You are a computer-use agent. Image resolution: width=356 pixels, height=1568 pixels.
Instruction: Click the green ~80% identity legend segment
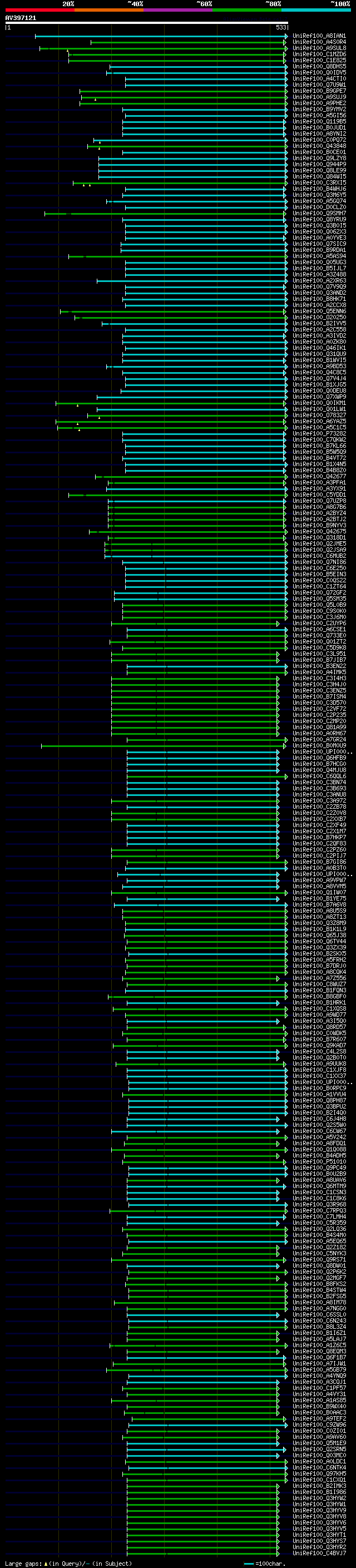(247, 10)
